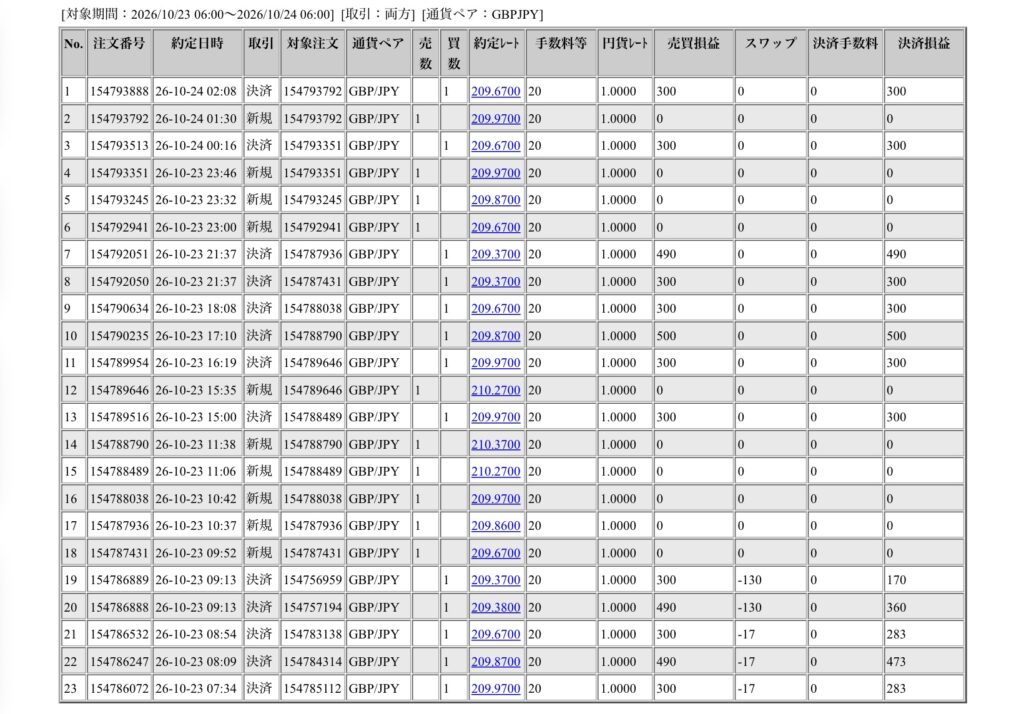Open rate link 209.6700 for order 154793513
This screenshot has height=714, width=1024.
496,146
